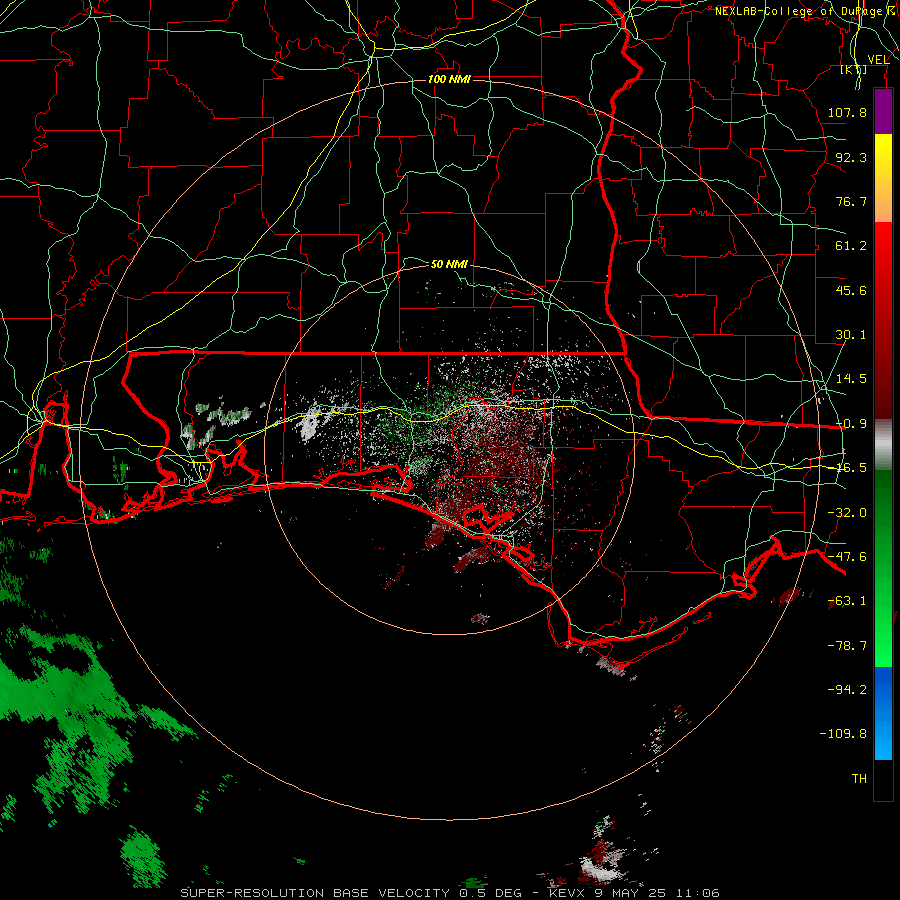Click the -63.1 scale value
This screenshot has width=900, height=900.
(x=847, y=601)
